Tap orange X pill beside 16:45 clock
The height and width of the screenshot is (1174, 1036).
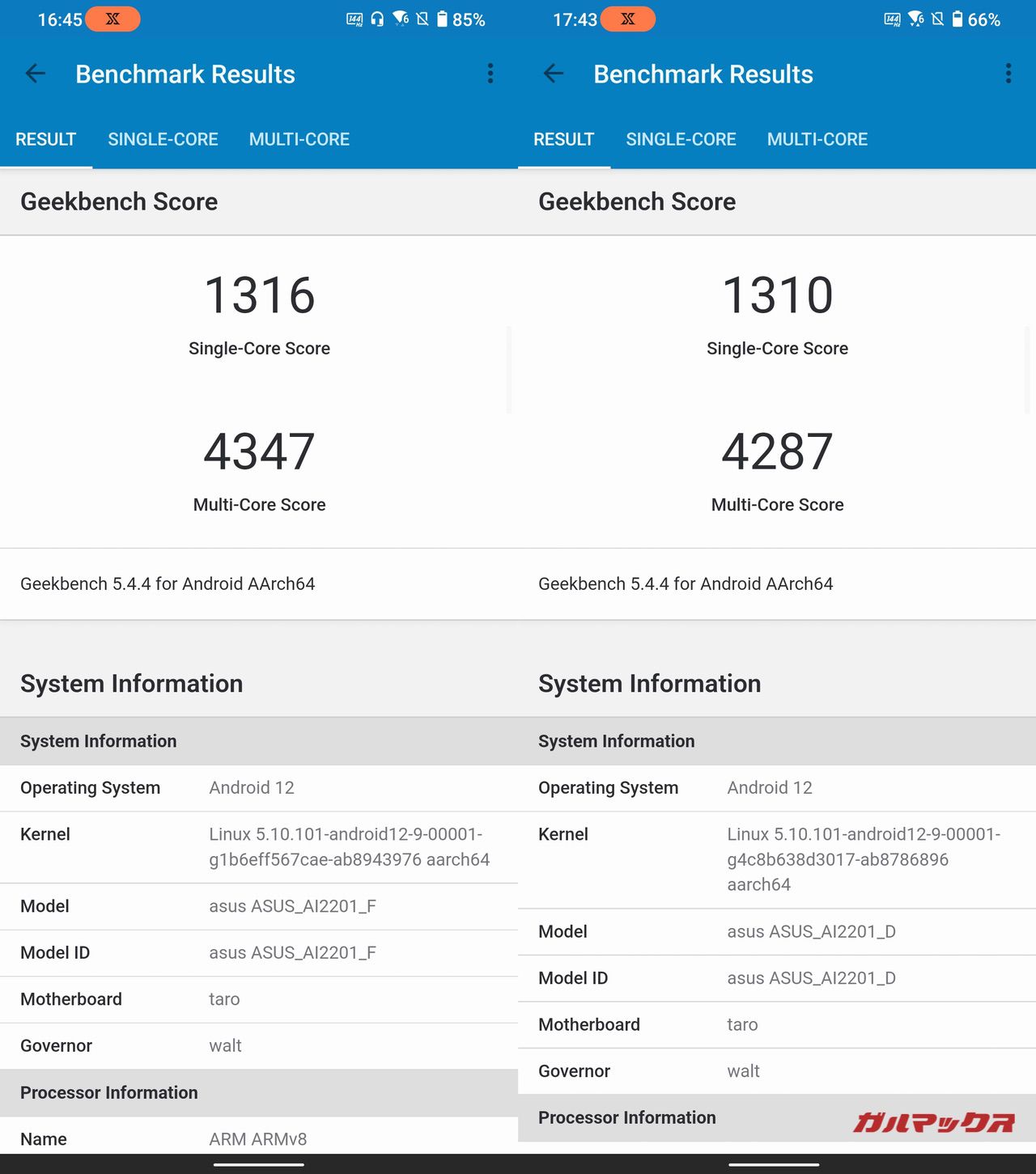click(x=113, y=19)
